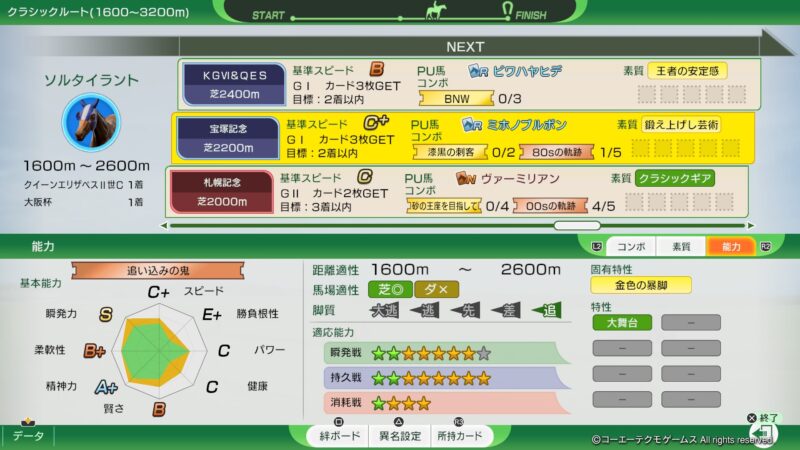
Task: Open the KGVI&QES 芝2400m race card
Action: pyautogui.click(x=234, y=84)
